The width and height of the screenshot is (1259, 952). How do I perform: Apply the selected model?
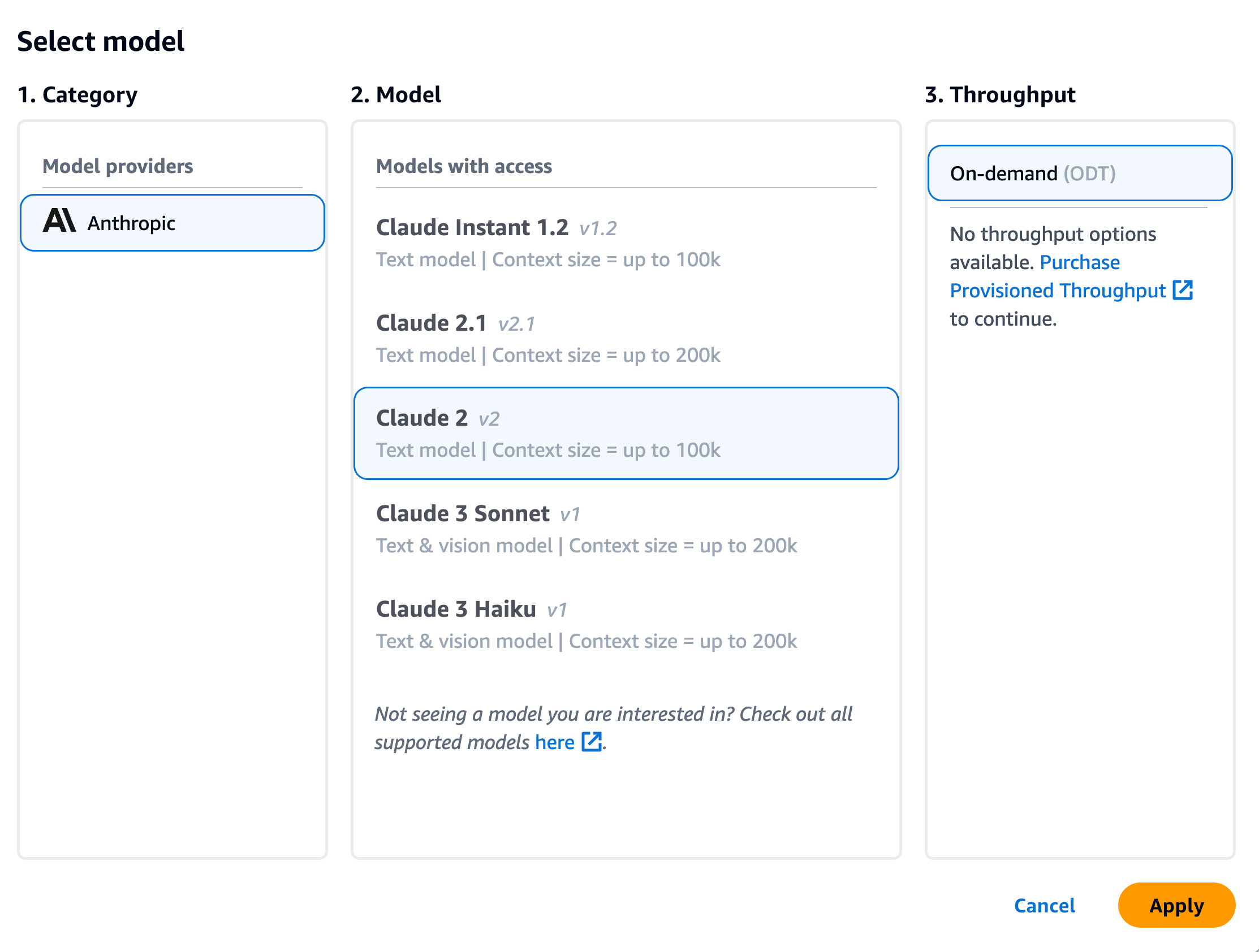(1176, 905)
